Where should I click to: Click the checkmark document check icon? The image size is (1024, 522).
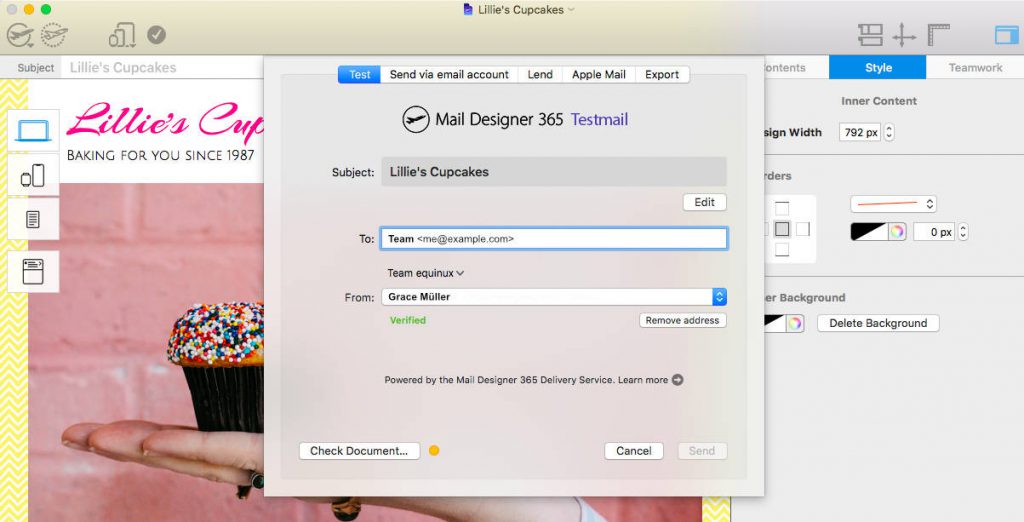(x=156, y=35)
